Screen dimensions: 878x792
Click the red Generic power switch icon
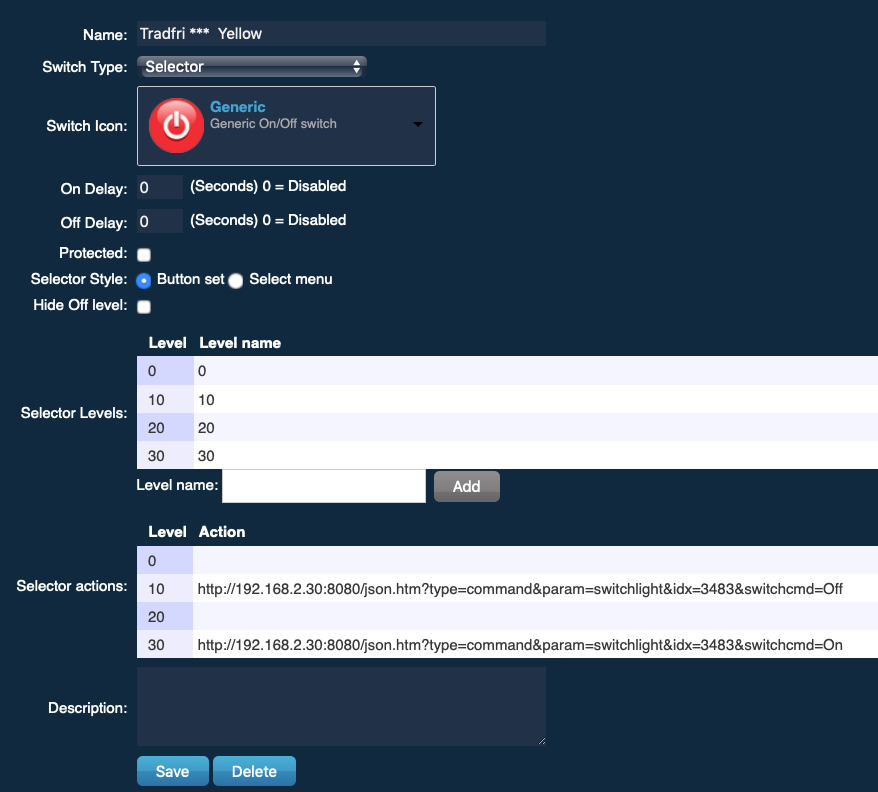[x=176, y=125]
